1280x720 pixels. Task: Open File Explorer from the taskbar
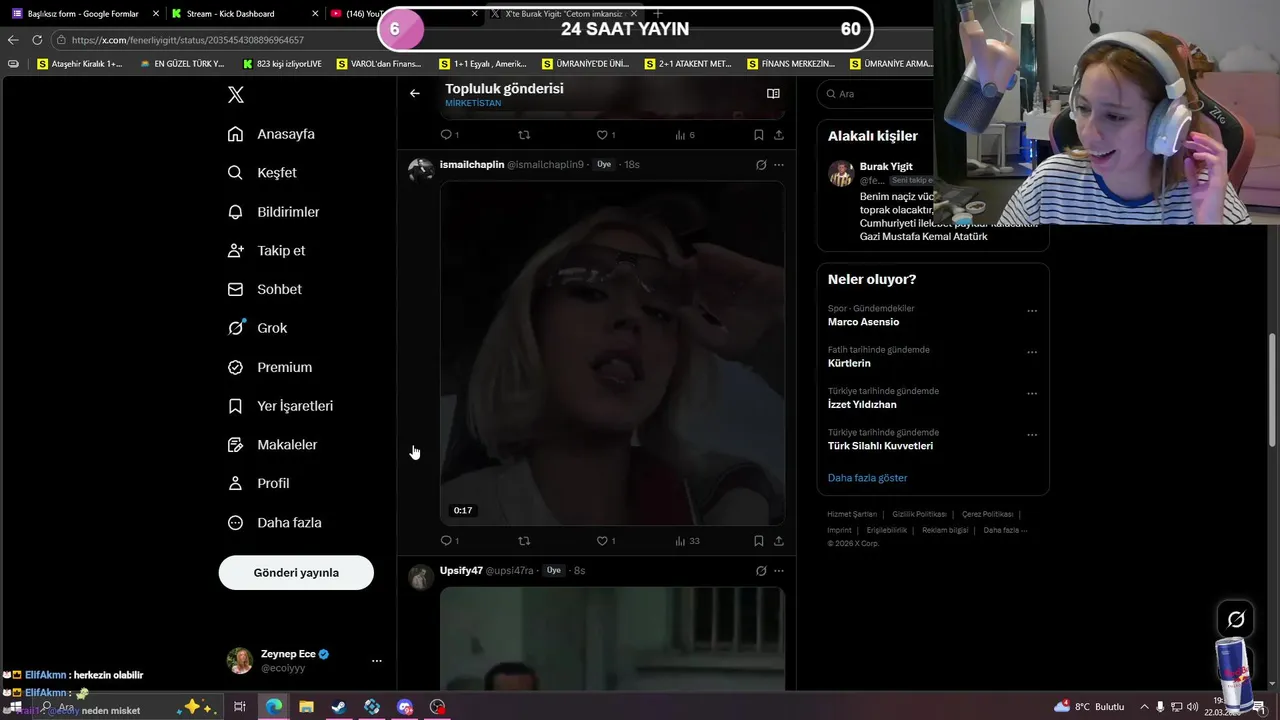point(306,707)
